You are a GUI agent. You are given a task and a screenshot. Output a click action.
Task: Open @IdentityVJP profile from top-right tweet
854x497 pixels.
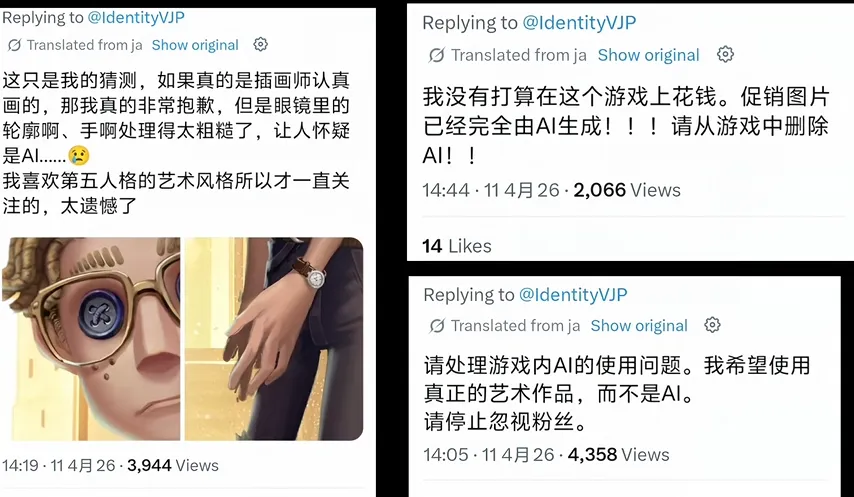pos(579,23)
